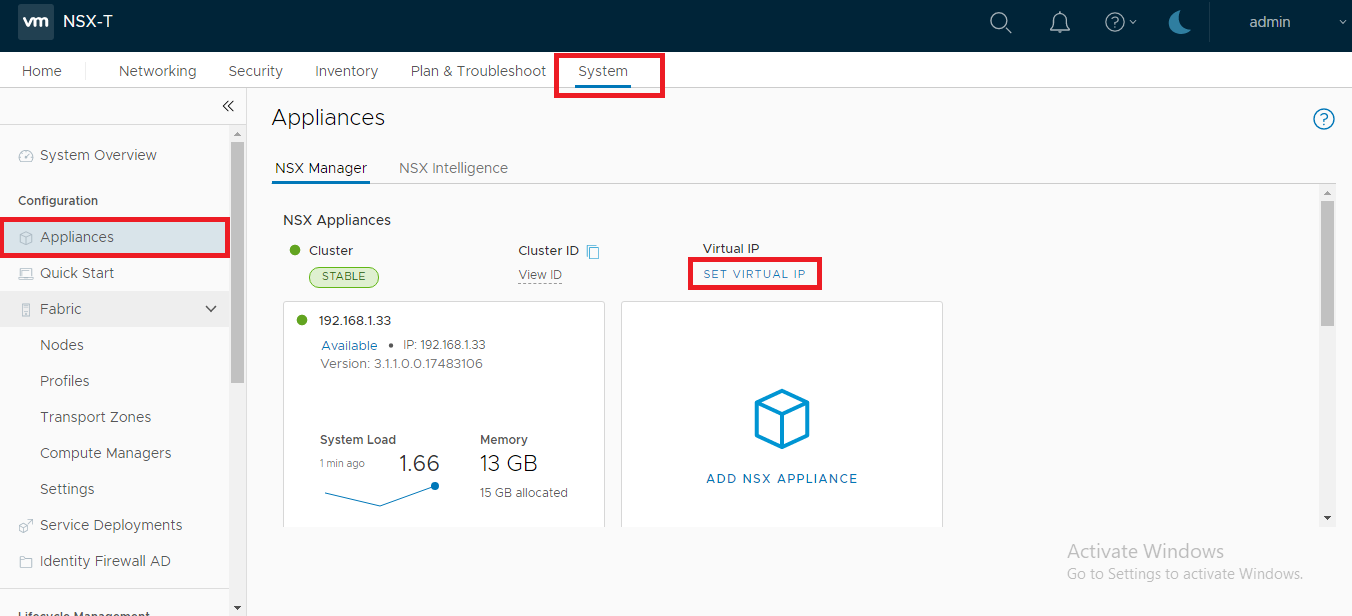
Task: Open System Overview in sidebar
Action: [x=98, y=155]
